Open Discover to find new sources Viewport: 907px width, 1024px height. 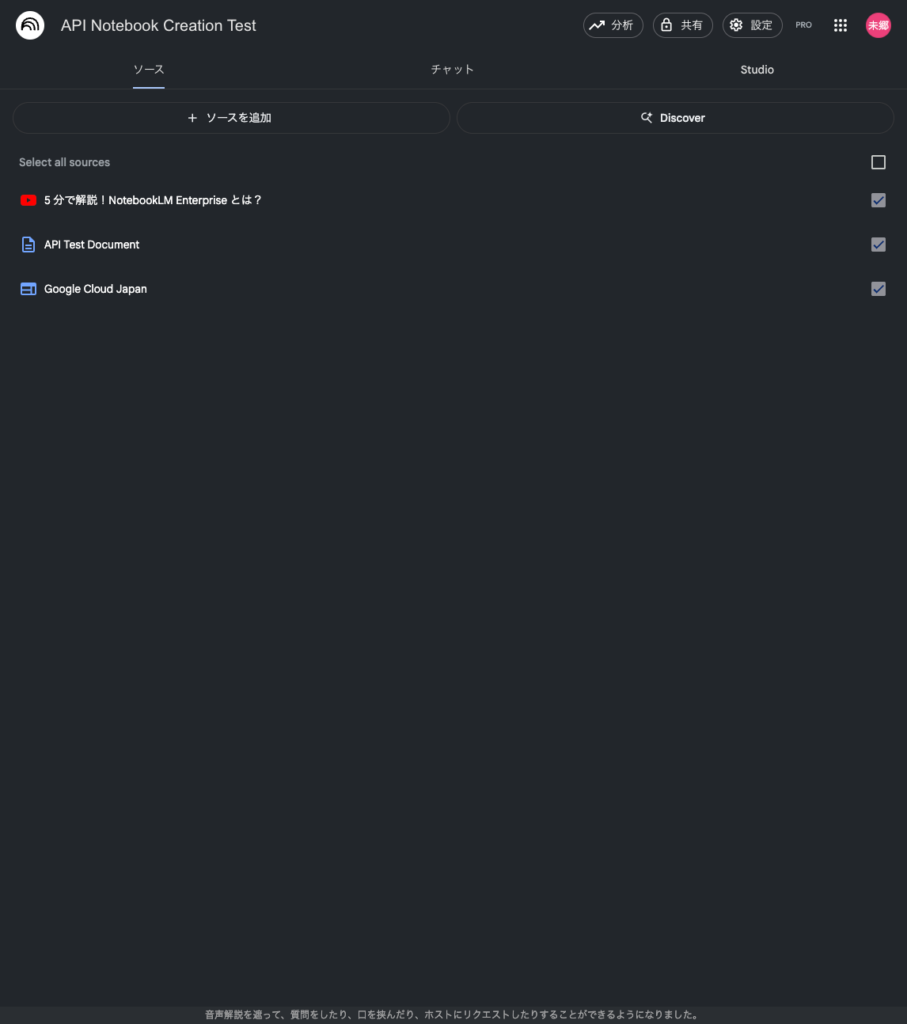coord(675,117)
